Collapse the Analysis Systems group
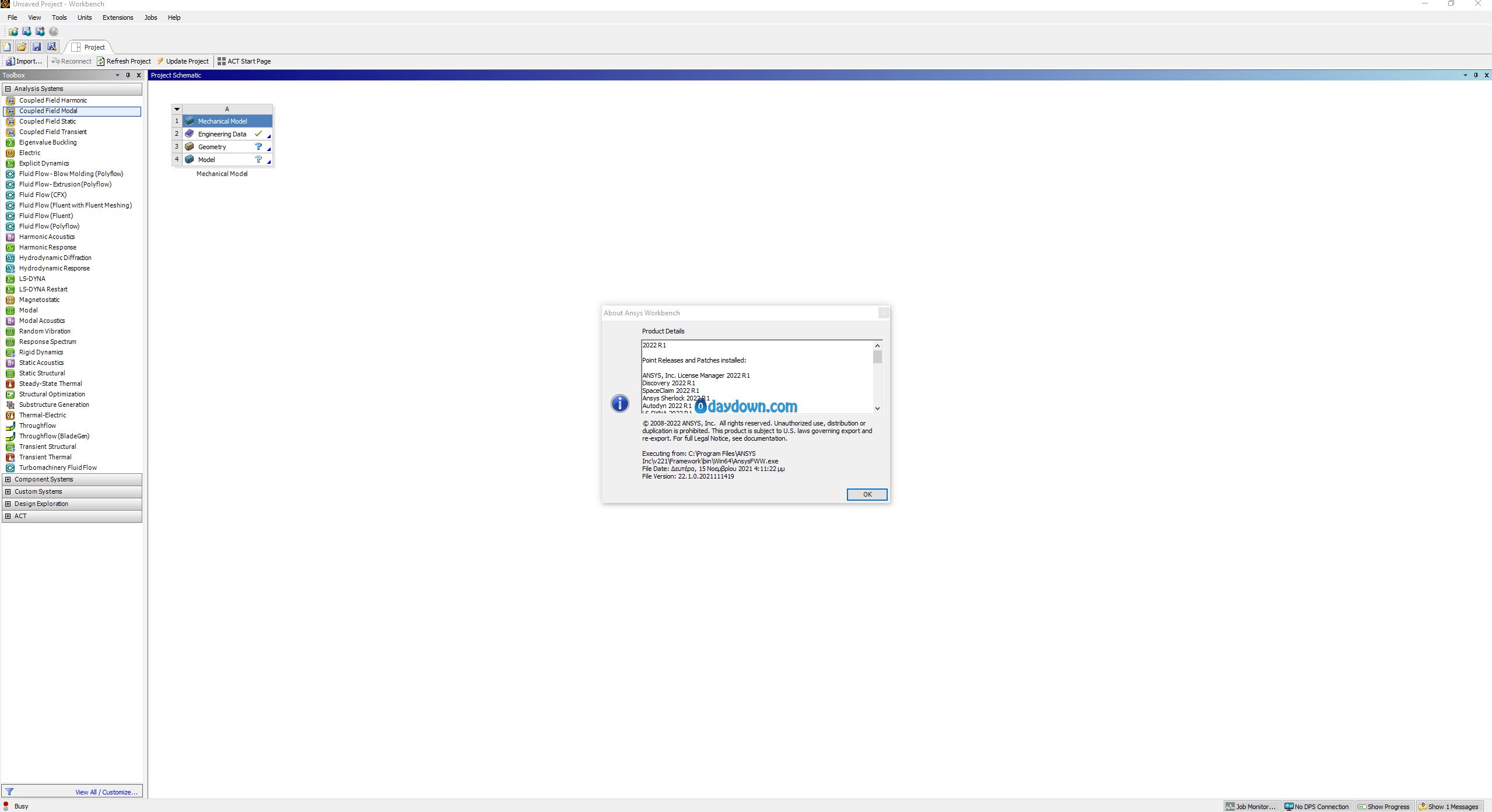 [x=8, y=89]
